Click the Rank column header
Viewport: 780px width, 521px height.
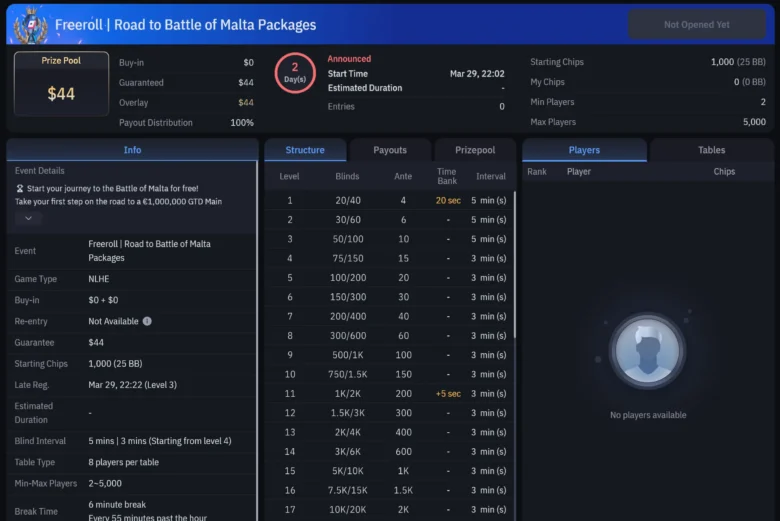coord(537,171)
